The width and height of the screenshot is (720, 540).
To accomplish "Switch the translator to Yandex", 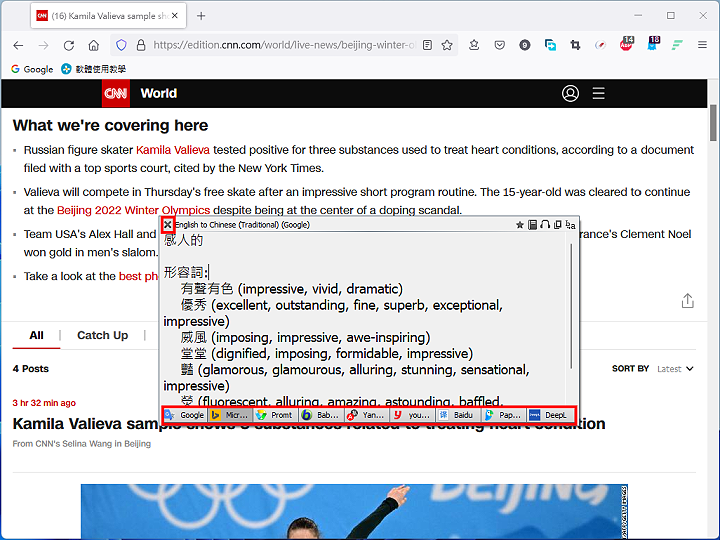I will [366, 415].
